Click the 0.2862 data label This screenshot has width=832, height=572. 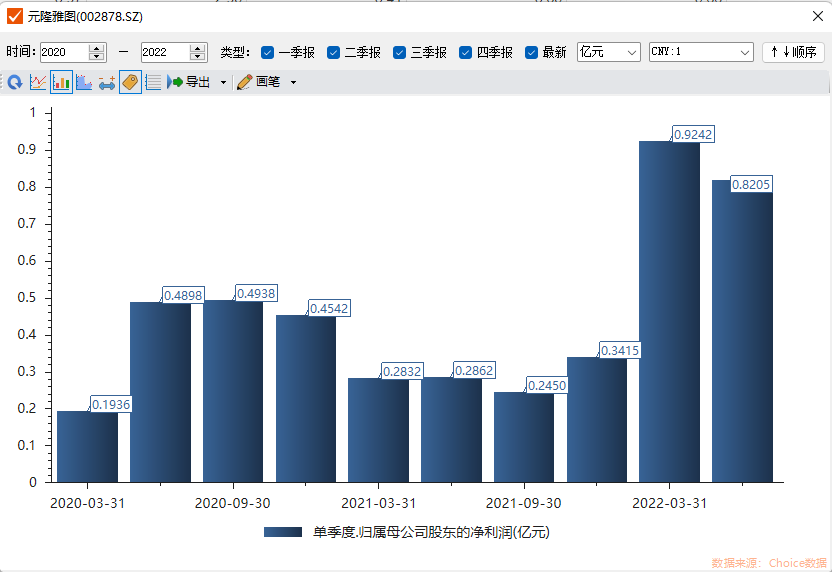coord(474,370)
